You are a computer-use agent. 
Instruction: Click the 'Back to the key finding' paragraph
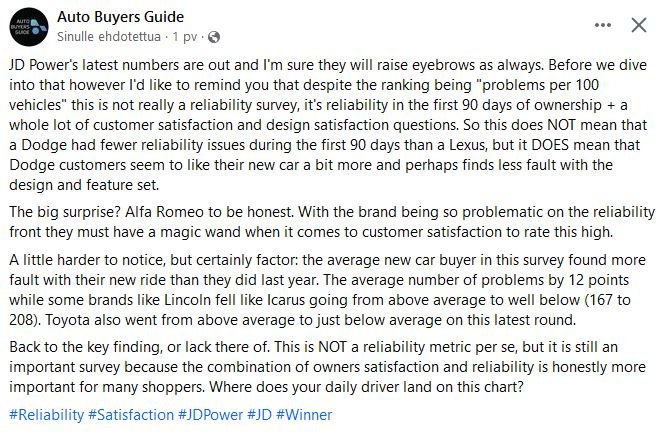327,367
